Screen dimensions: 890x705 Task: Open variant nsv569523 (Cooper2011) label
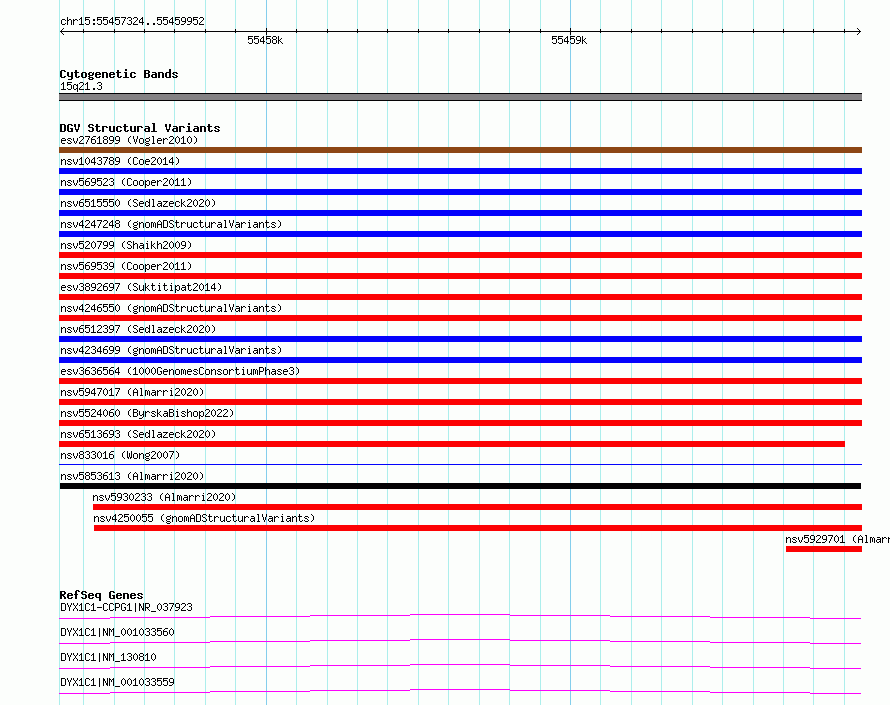click(126, 182)
